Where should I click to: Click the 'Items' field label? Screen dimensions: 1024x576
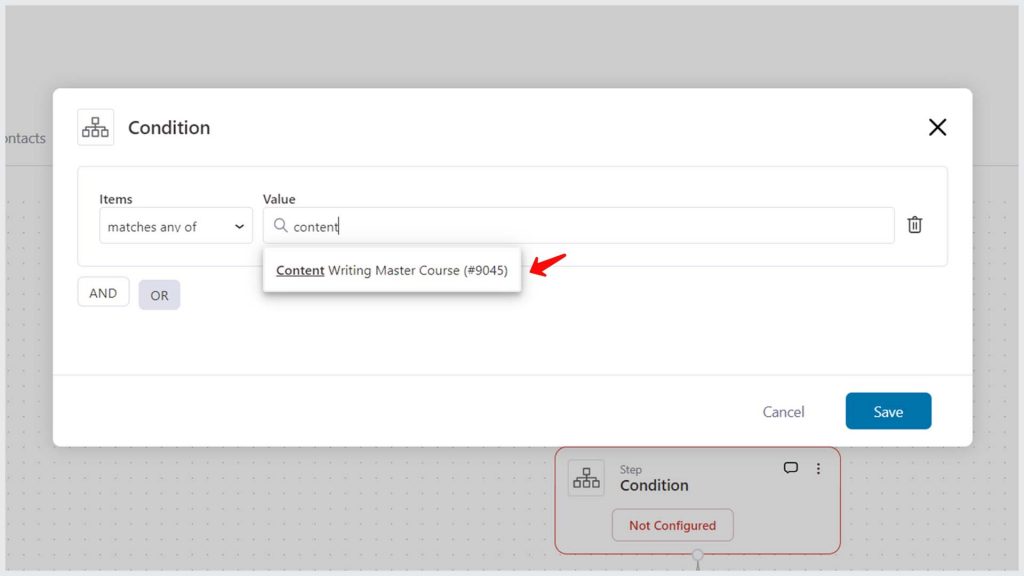[116, 199]
